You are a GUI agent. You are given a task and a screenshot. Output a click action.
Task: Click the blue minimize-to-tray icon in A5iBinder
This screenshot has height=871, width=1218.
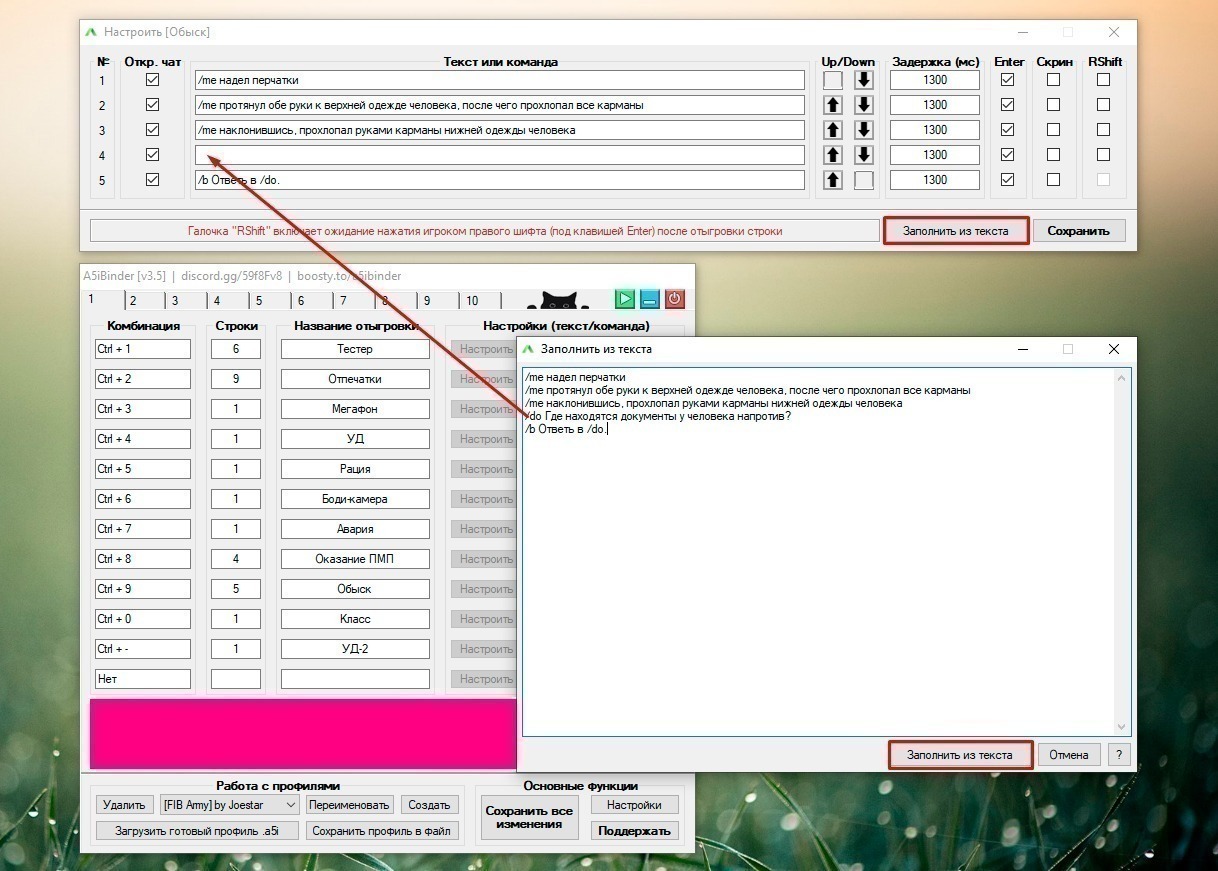click(650, 299)
